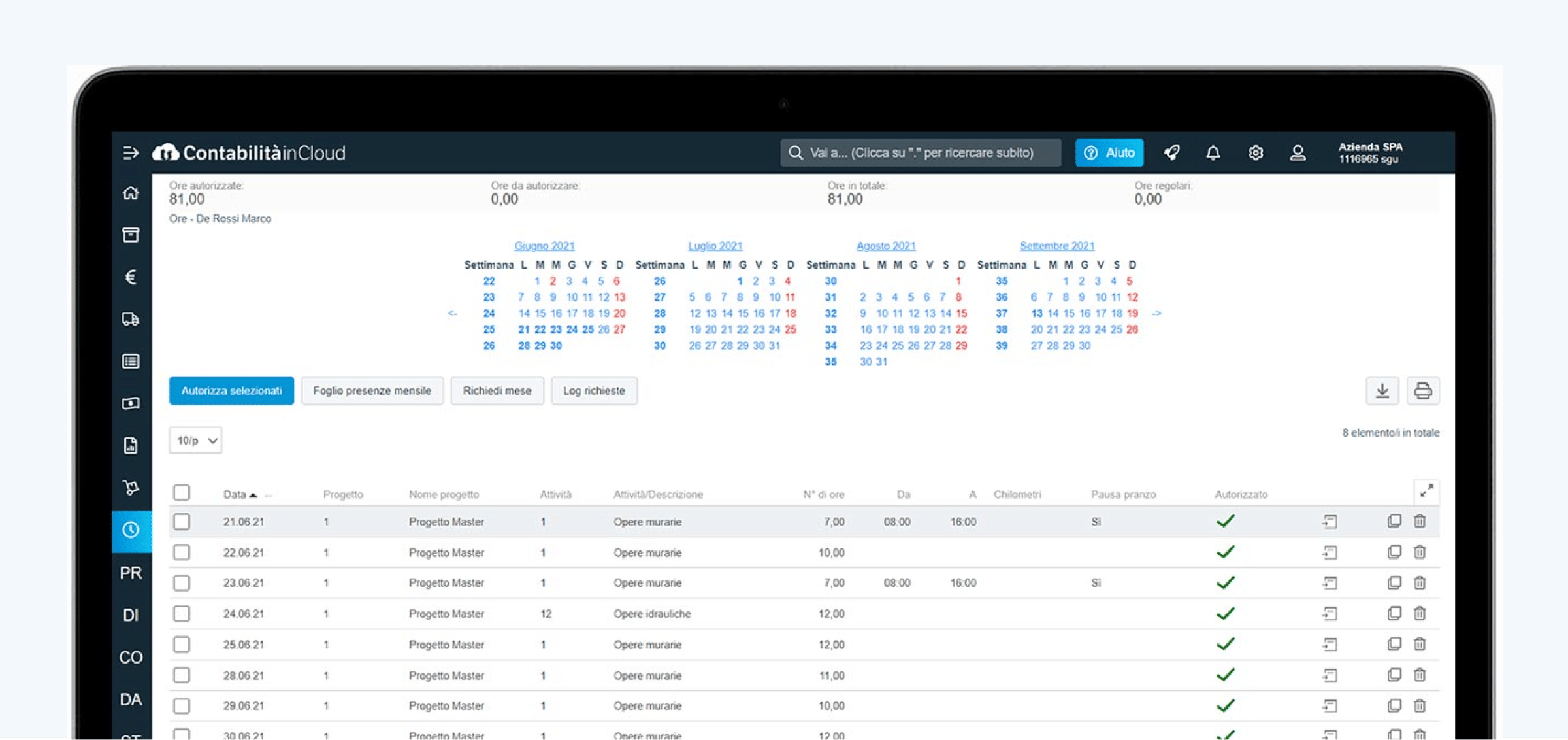
Task: Open the Home sidebar icon
Action: pyautogui.click(x=131, y=193)
